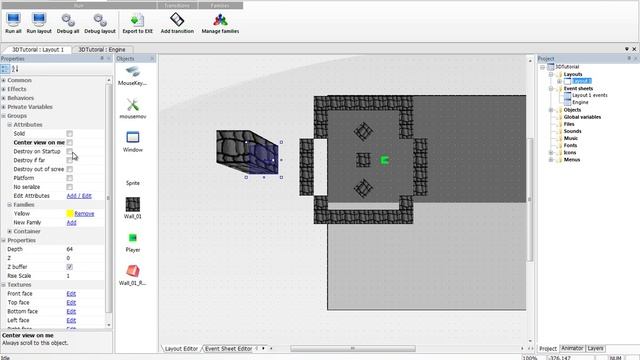
Task: Enable Center view on me checkbox
Action: point(69,142)
